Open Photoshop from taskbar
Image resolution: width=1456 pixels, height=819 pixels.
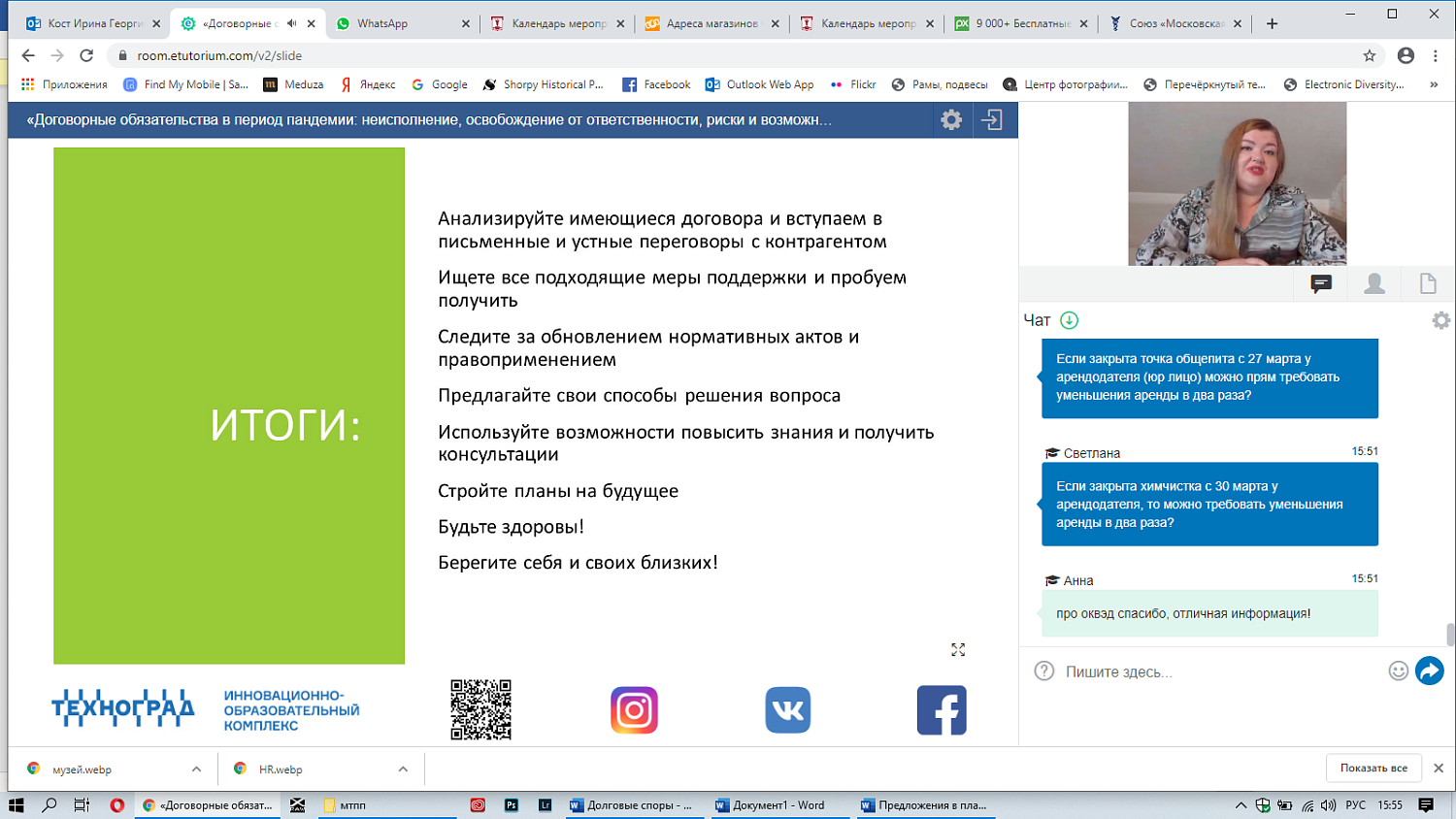[x=512, y=804]
